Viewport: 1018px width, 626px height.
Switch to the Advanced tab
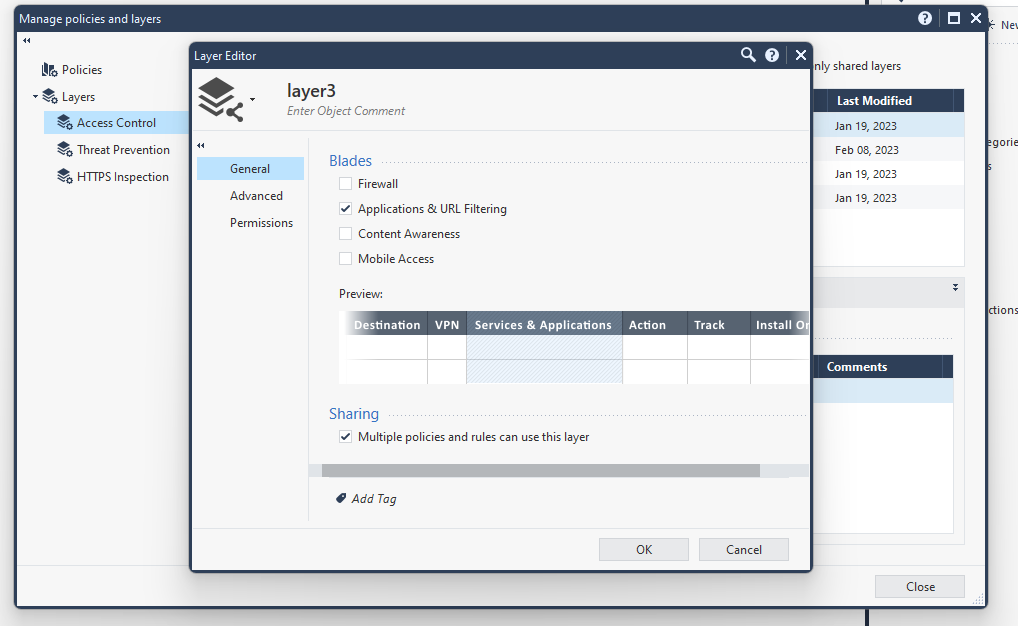click(256, 196)
